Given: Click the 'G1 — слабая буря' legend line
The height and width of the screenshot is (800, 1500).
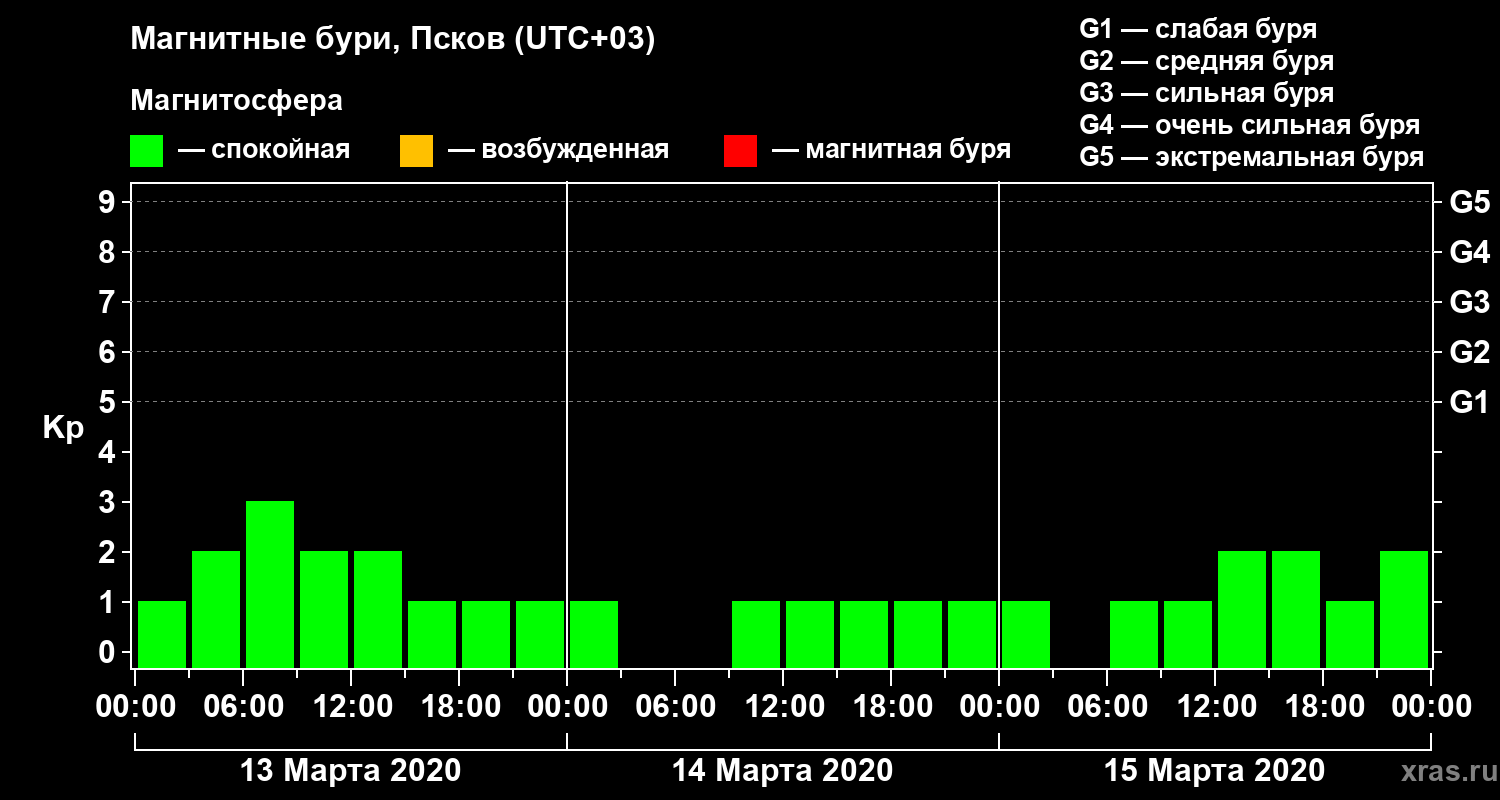Looking at the screenshot, I should (1198, 29).
